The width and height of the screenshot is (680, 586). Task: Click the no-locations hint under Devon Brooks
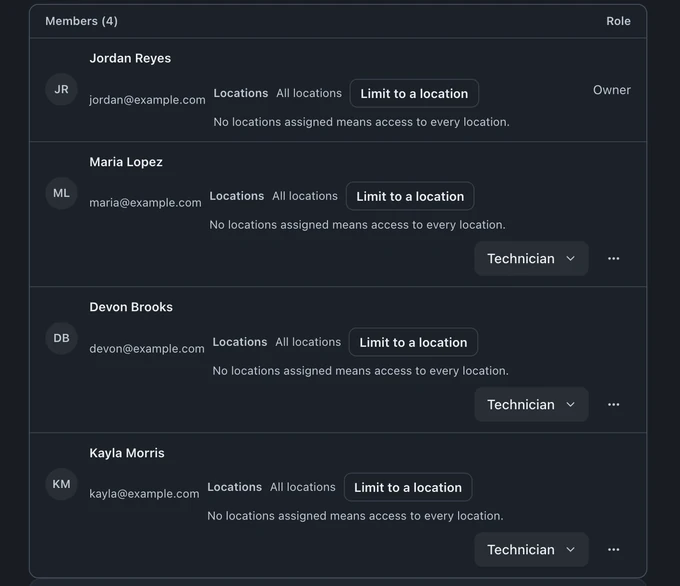tap(360, 371)
